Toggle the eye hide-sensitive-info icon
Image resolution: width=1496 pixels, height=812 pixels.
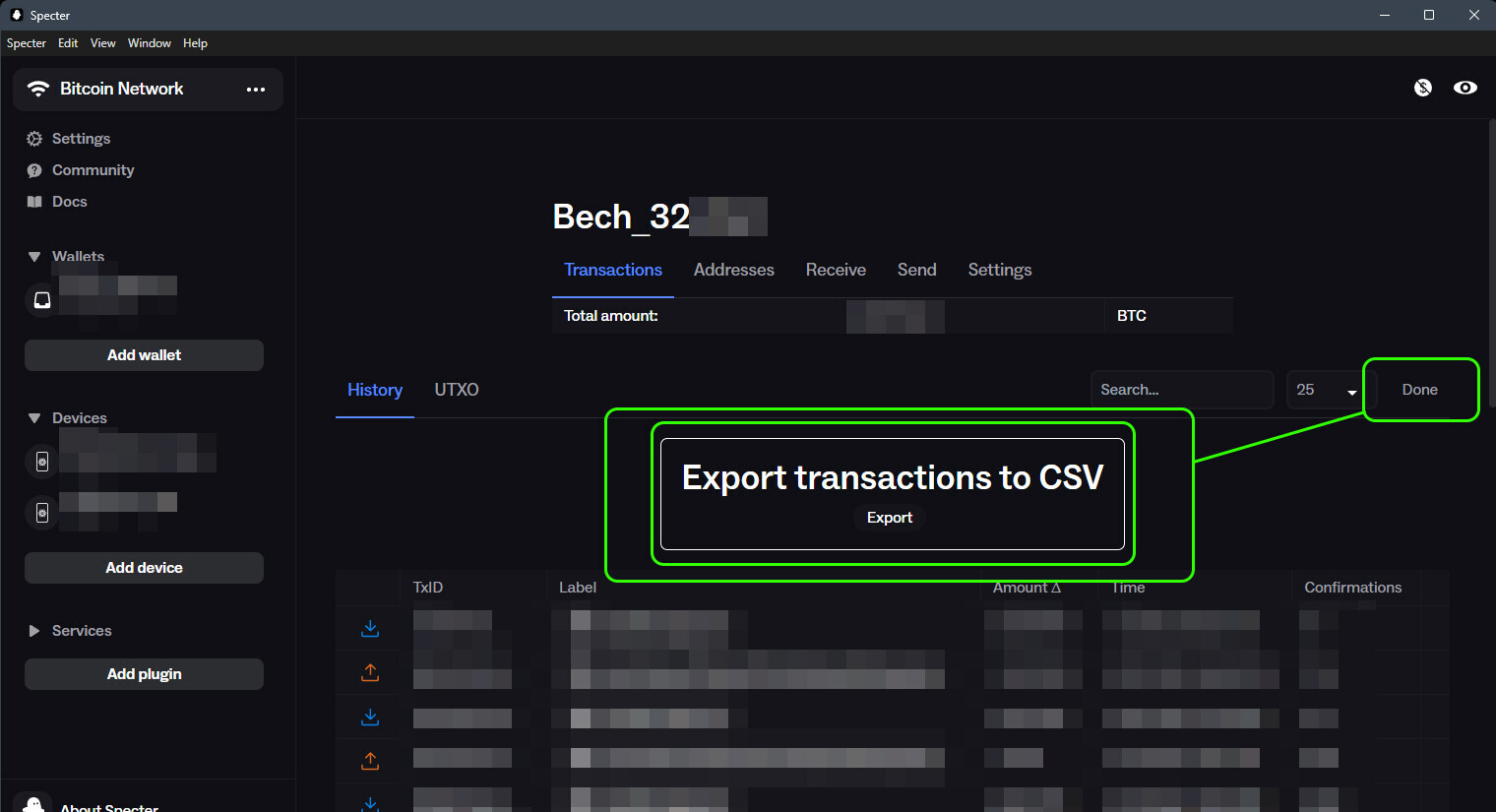1465,88
